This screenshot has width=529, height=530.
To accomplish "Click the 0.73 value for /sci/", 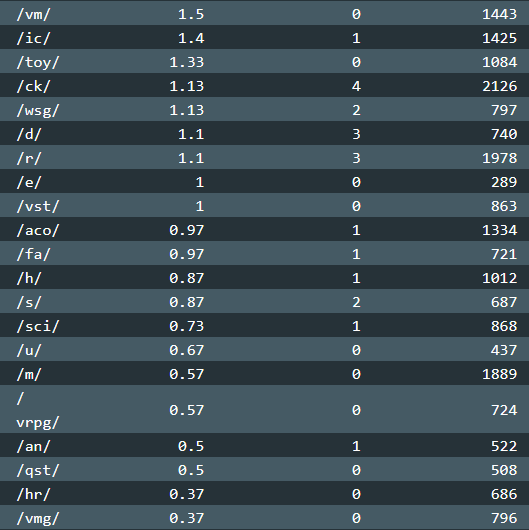I will tap(187, 327).
